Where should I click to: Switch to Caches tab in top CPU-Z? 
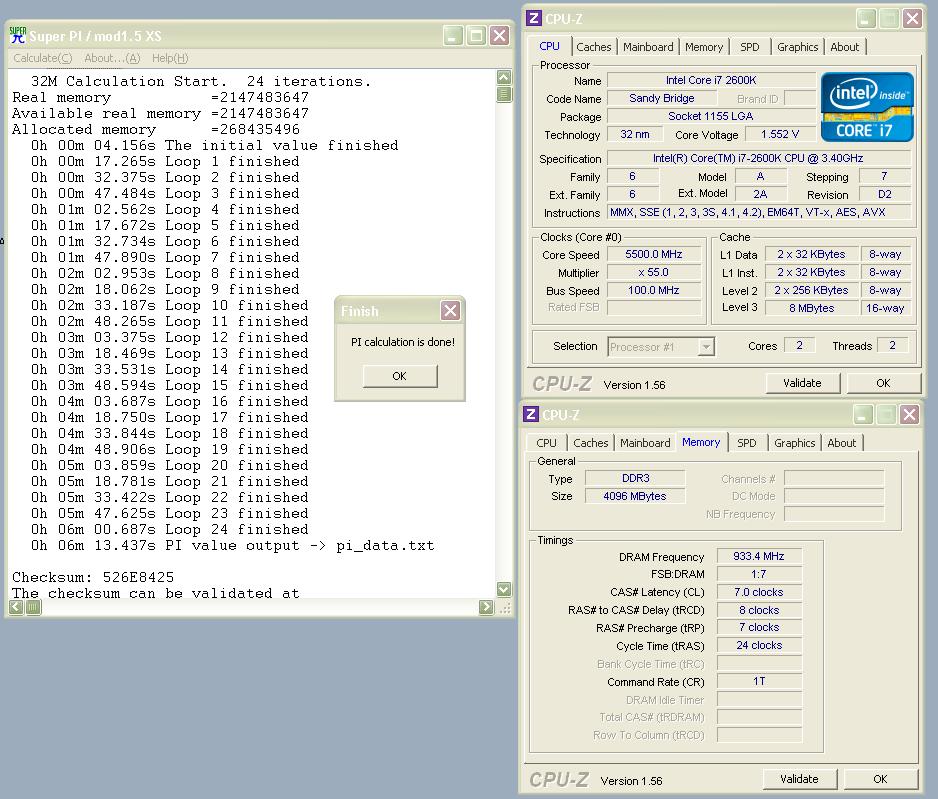(x=593, y=47)
